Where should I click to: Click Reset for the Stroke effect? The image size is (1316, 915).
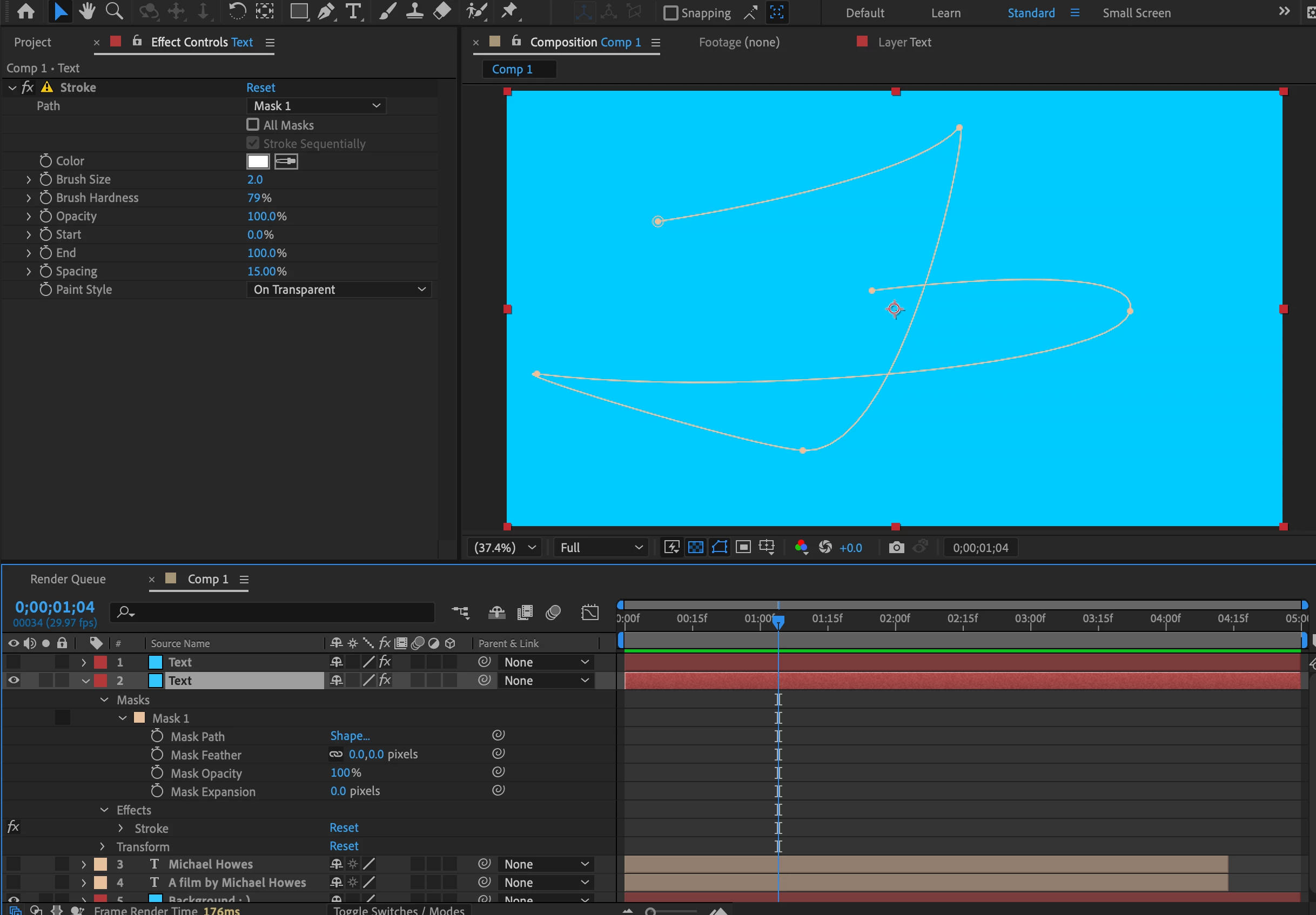260,88
